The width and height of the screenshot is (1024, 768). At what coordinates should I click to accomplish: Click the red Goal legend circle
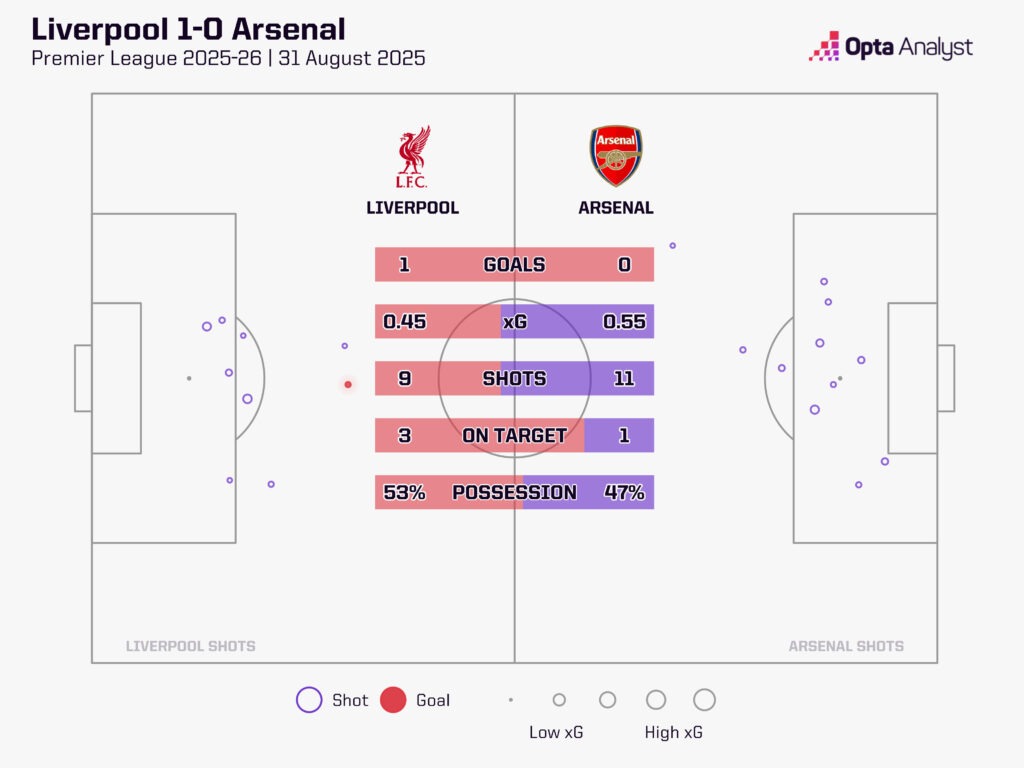(393, 700)
